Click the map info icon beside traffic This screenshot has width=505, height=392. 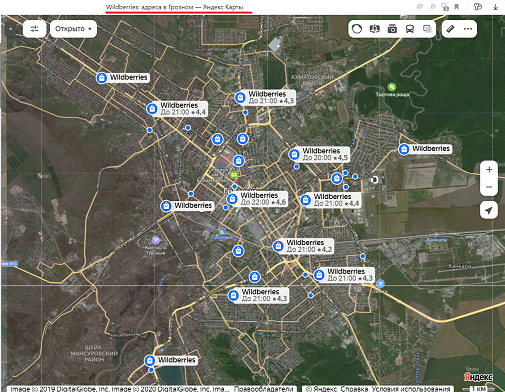[375, 29]
